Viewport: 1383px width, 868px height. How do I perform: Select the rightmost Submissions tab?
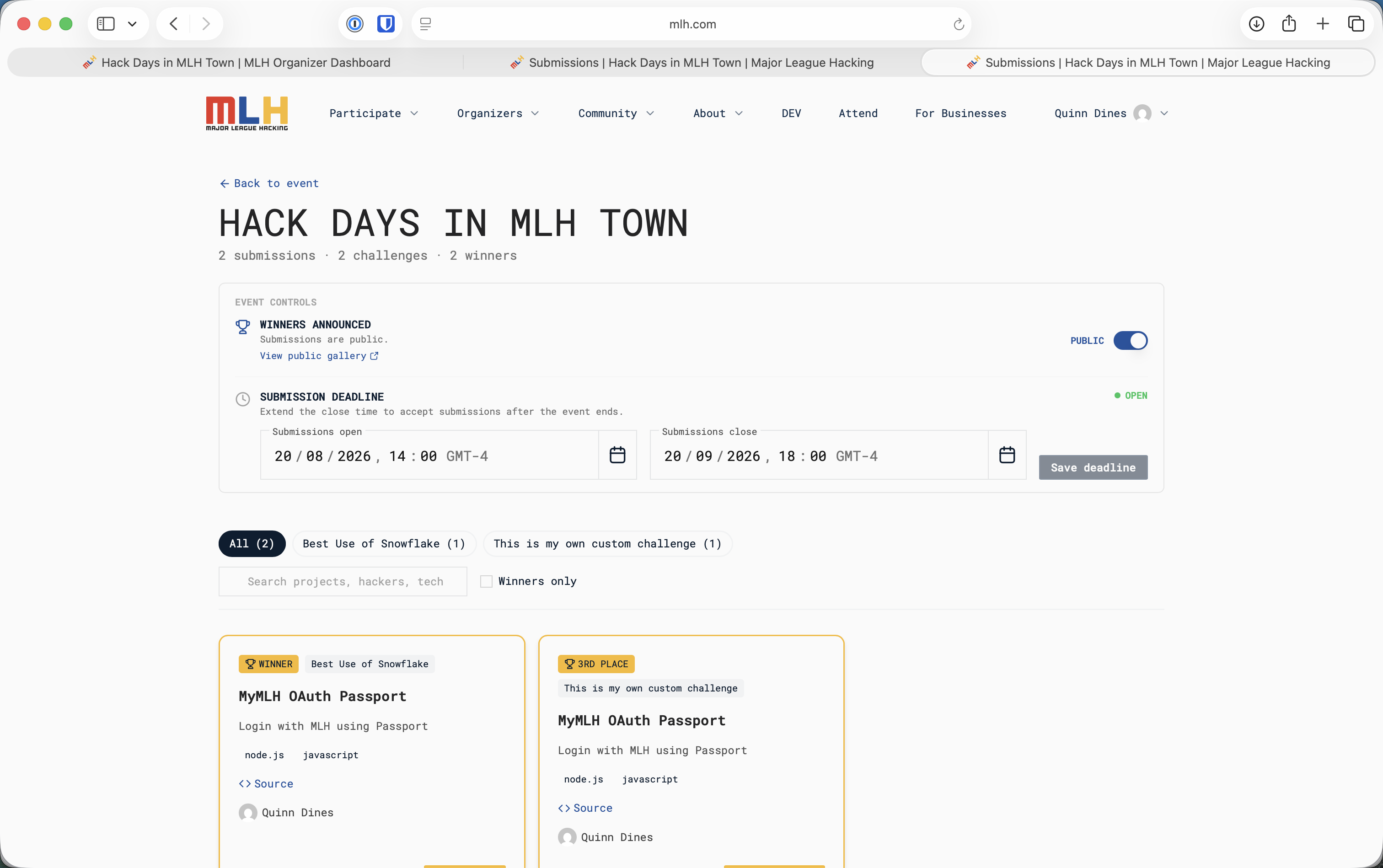1147,63
